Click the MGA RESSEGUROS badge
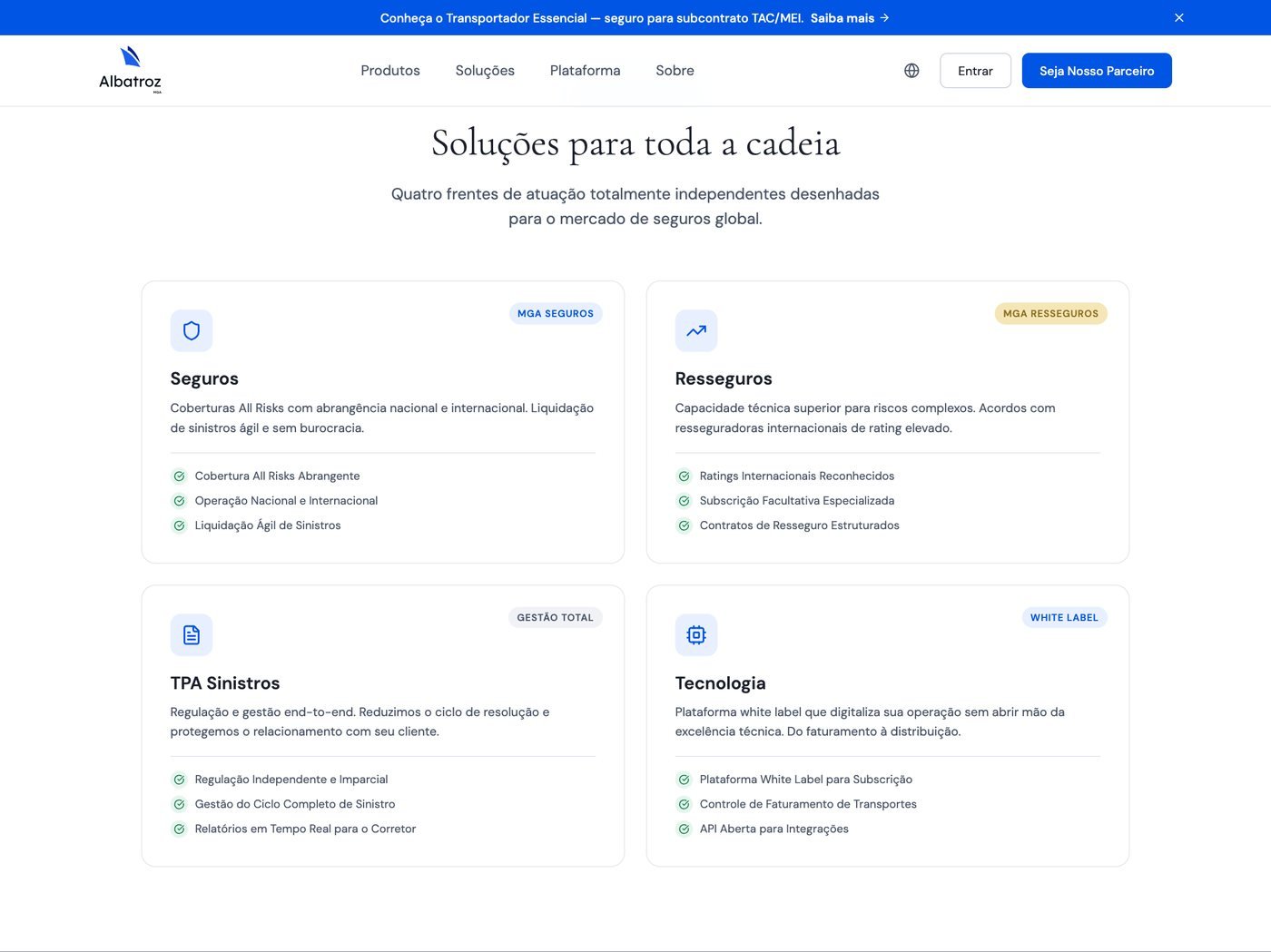 (x=1050, y=314)
